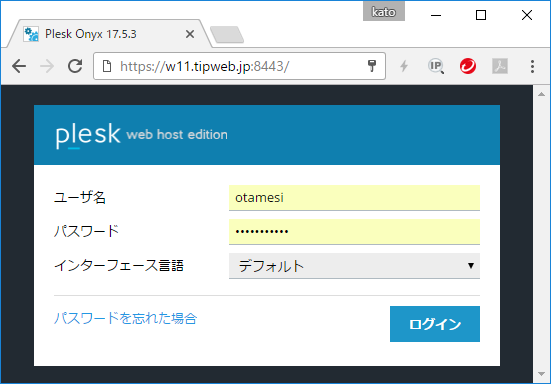Click the Plesk favicon on the tab
The height and width of the screenshot is (384, 551).
pyautogui.click(x=31, y=34)
